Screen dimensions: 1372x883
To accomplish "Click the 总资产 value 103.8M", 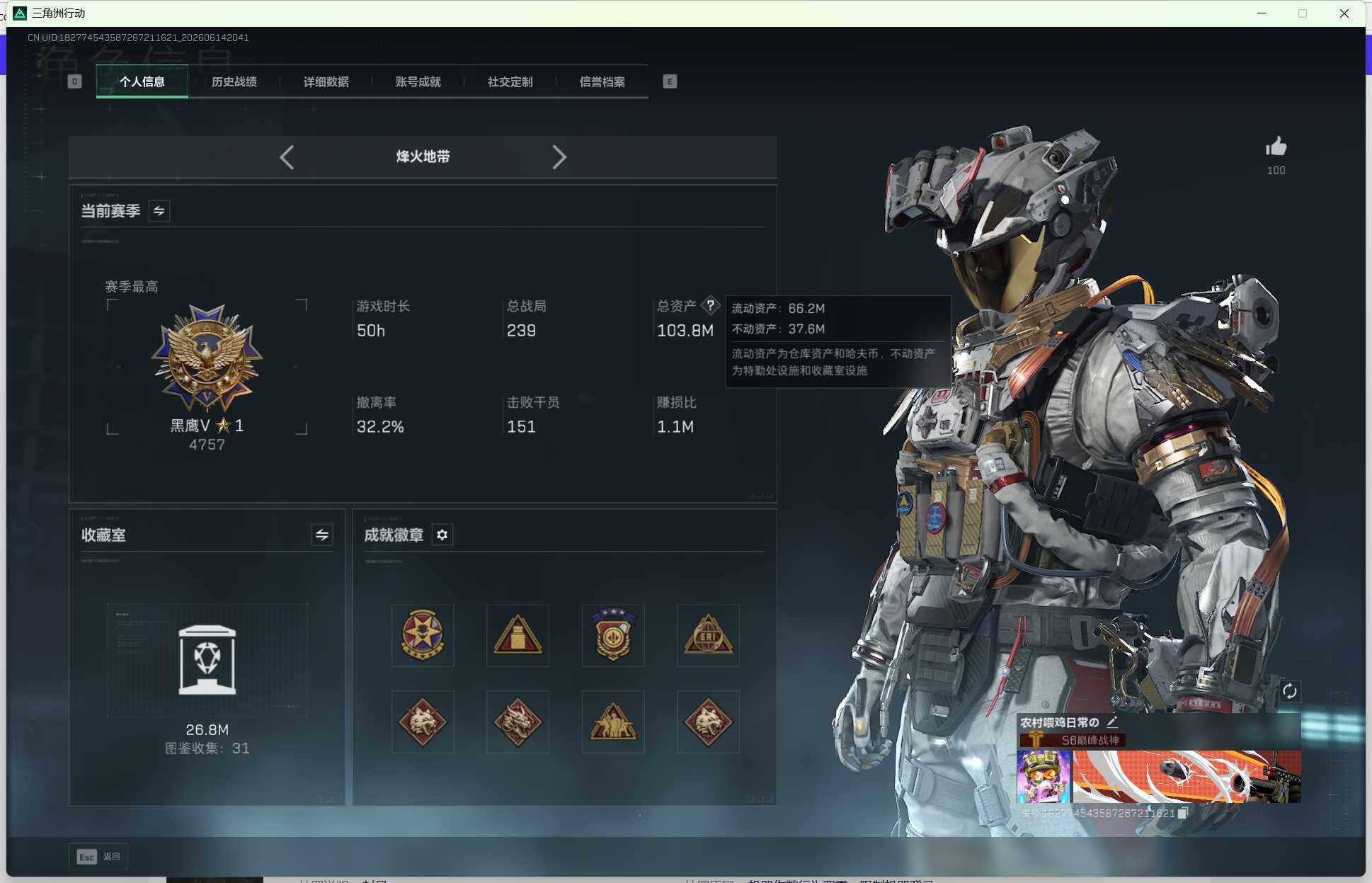I will click(685, 331).
